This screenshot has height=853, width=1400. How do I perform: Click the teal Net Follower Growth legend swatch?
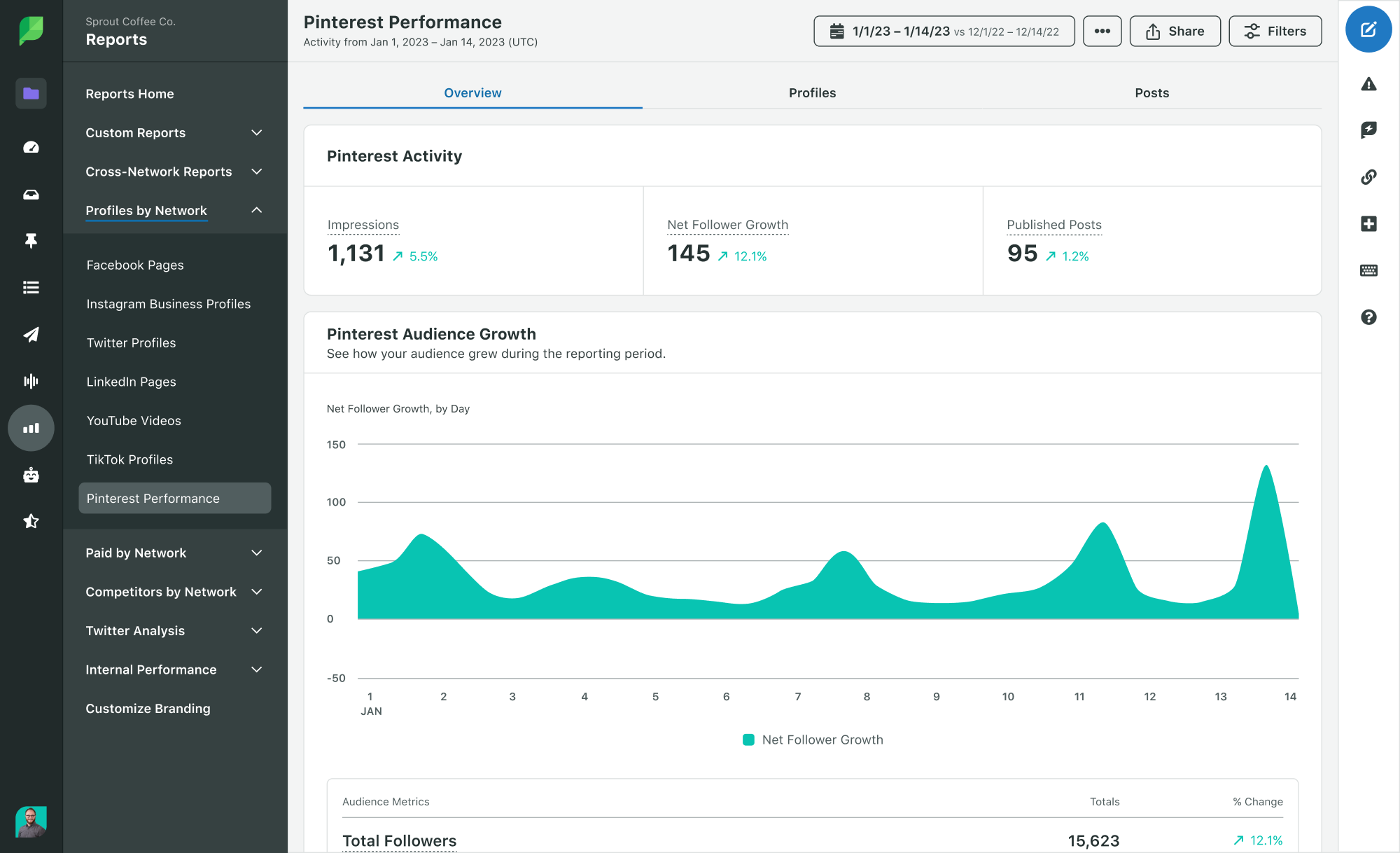748,740
